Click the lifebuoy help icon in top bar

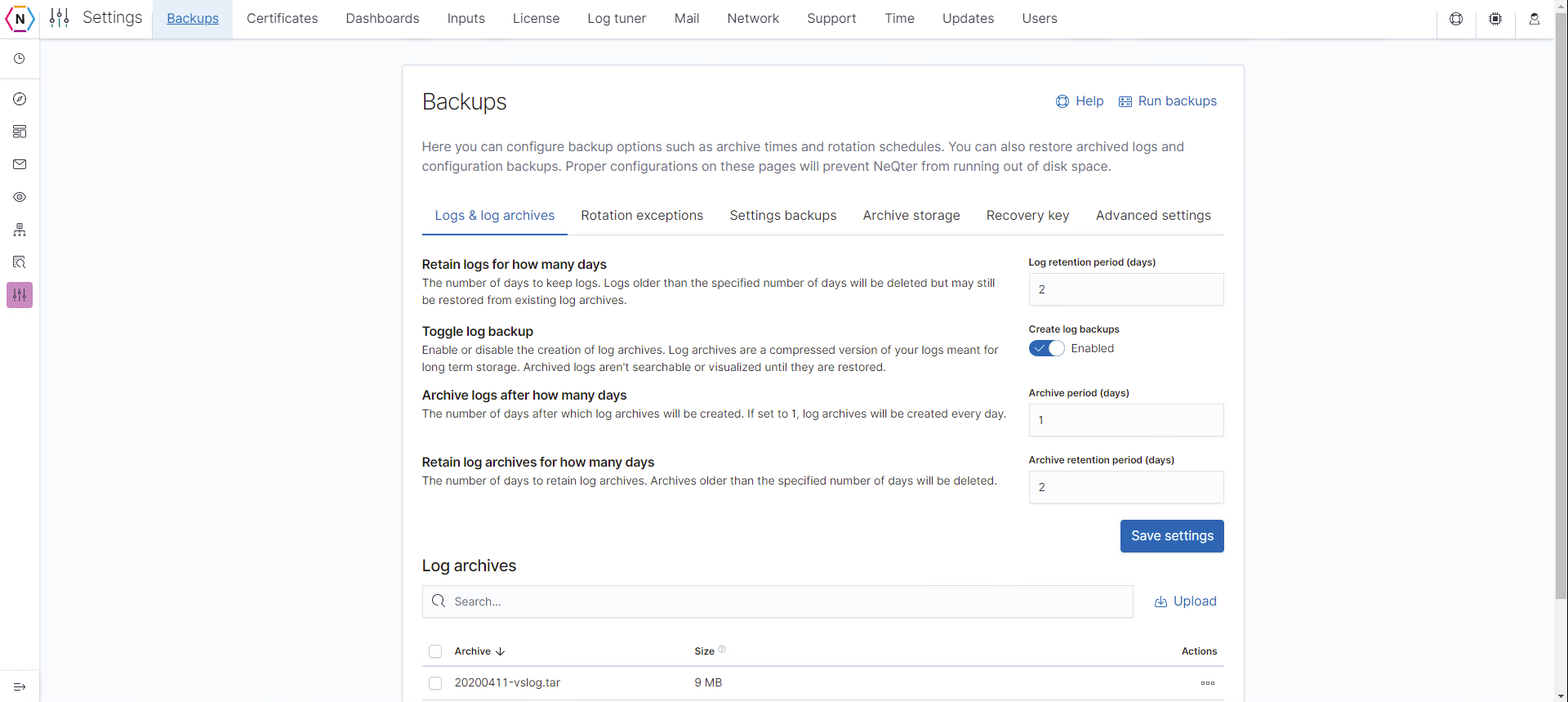[1456, 19]
